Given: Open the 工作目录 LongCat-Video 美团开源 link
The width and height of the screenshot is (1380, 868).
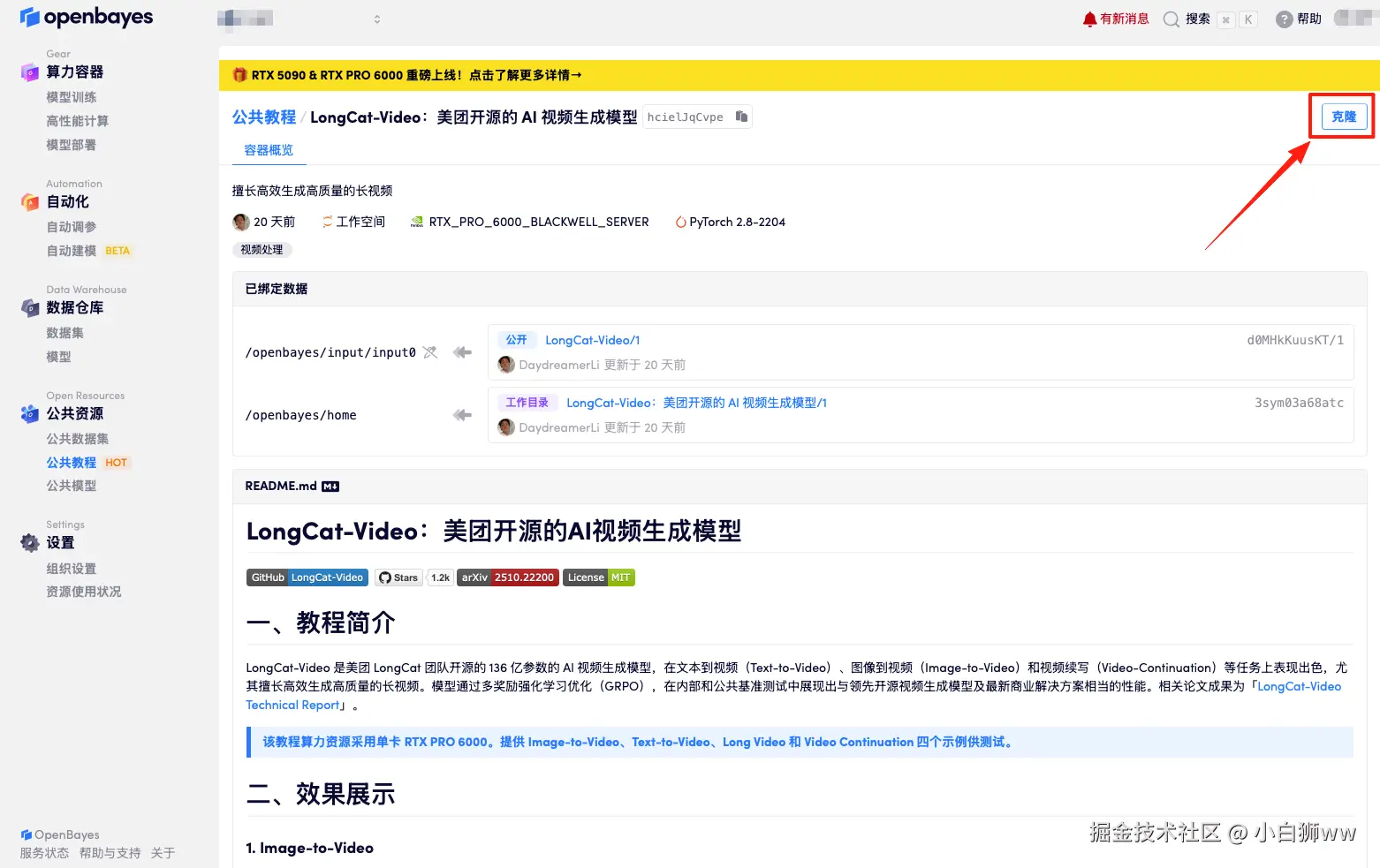Looking at the screenshot, I should tap(696, 403).
